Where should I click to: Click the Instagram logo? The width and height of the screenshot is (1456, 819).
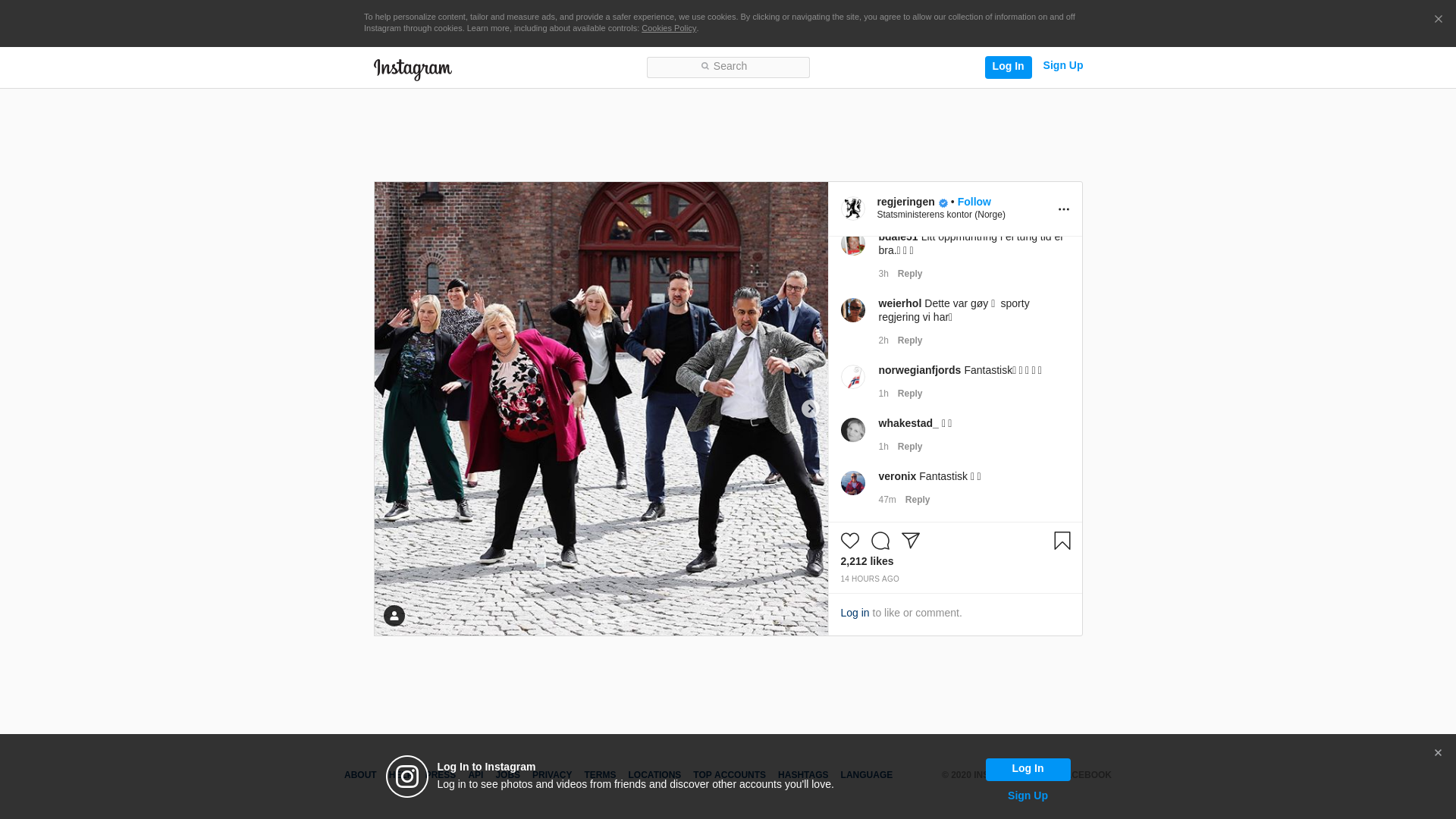(x=413, y=69)
